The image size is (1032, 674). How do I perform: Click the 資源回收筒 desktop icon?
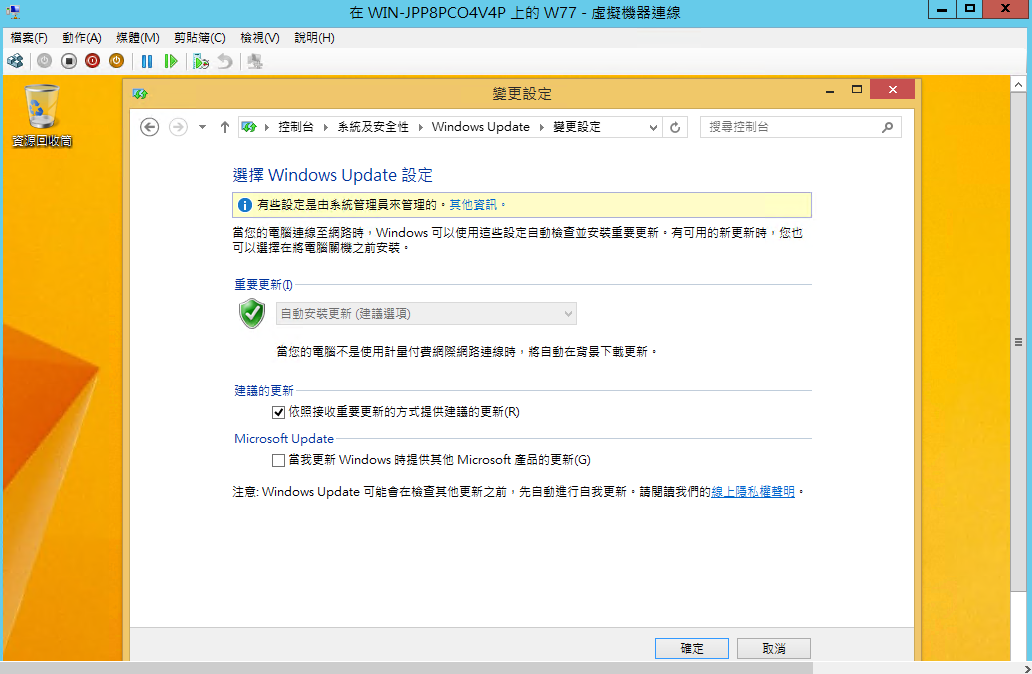pos(42,116)
